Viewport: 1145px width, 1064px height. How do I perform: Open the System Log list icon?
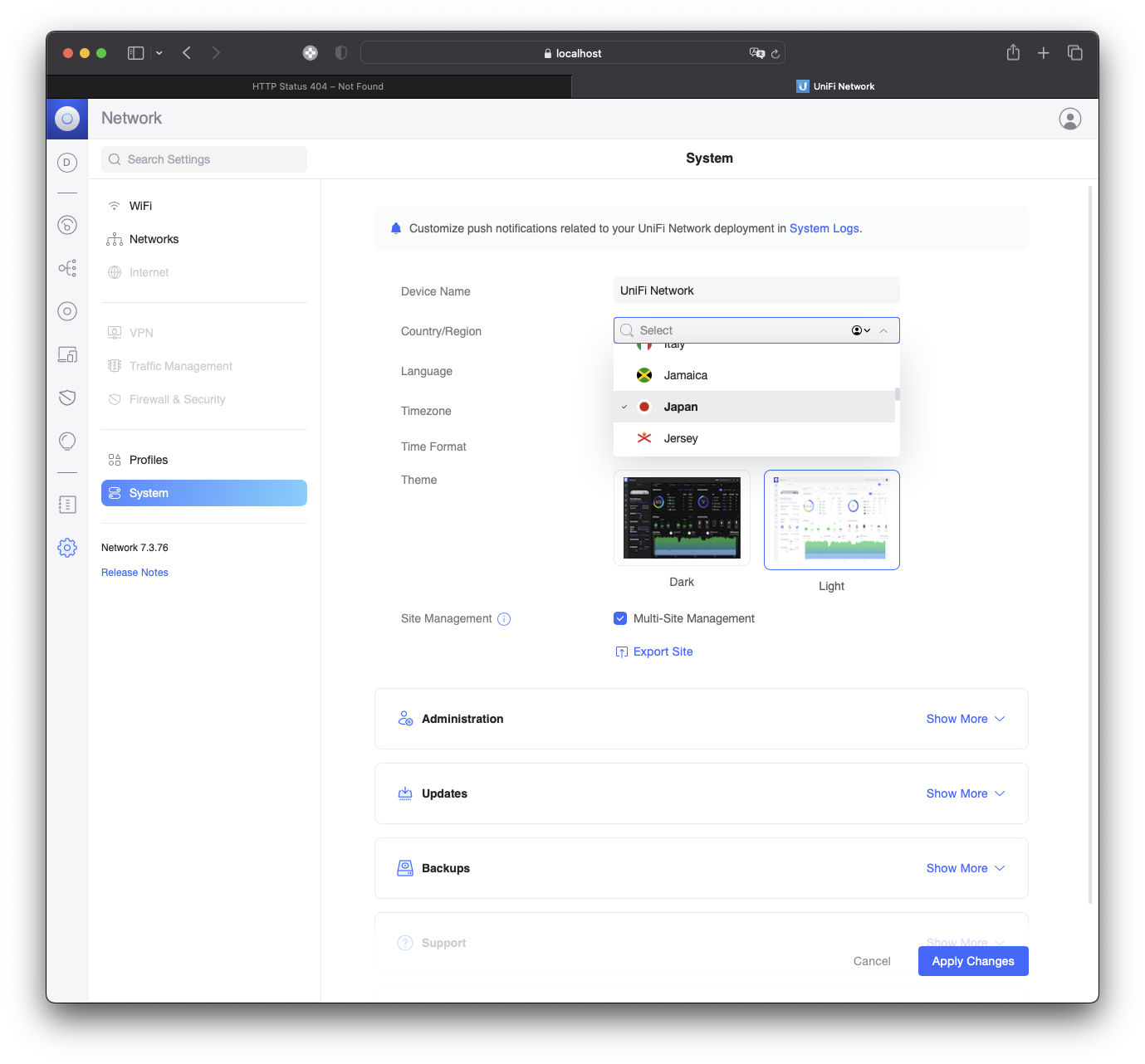(x=67, y=505)
